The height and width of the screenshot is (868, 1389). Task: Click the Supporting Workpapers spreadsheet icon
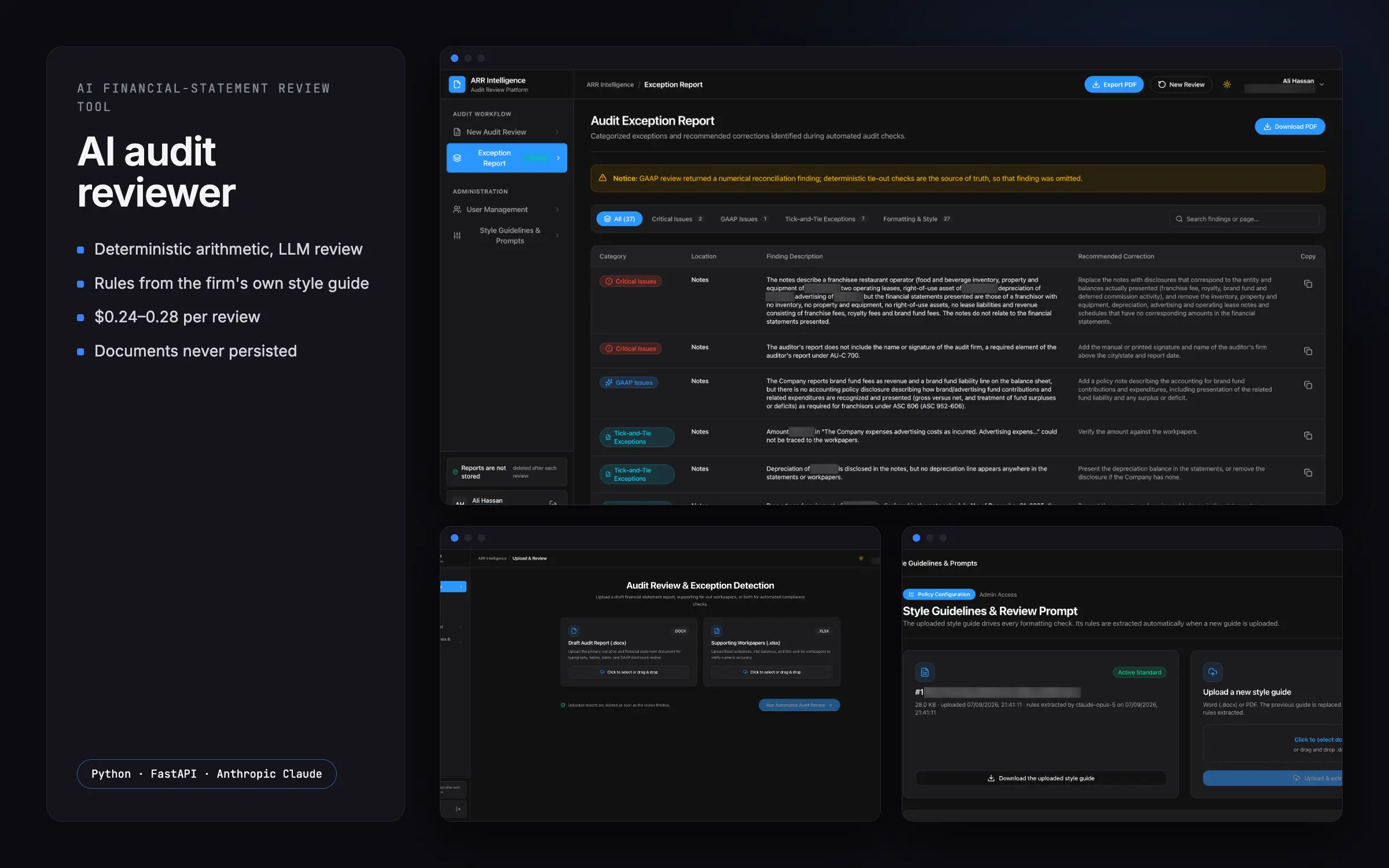[x=716, y=631]
